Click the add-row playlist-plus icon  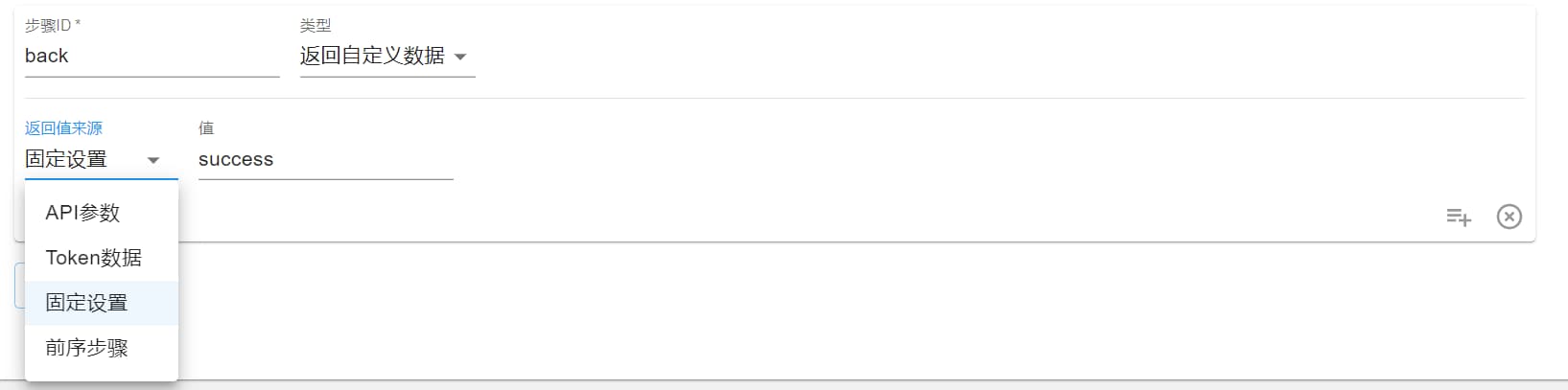tap(1459, 218)
